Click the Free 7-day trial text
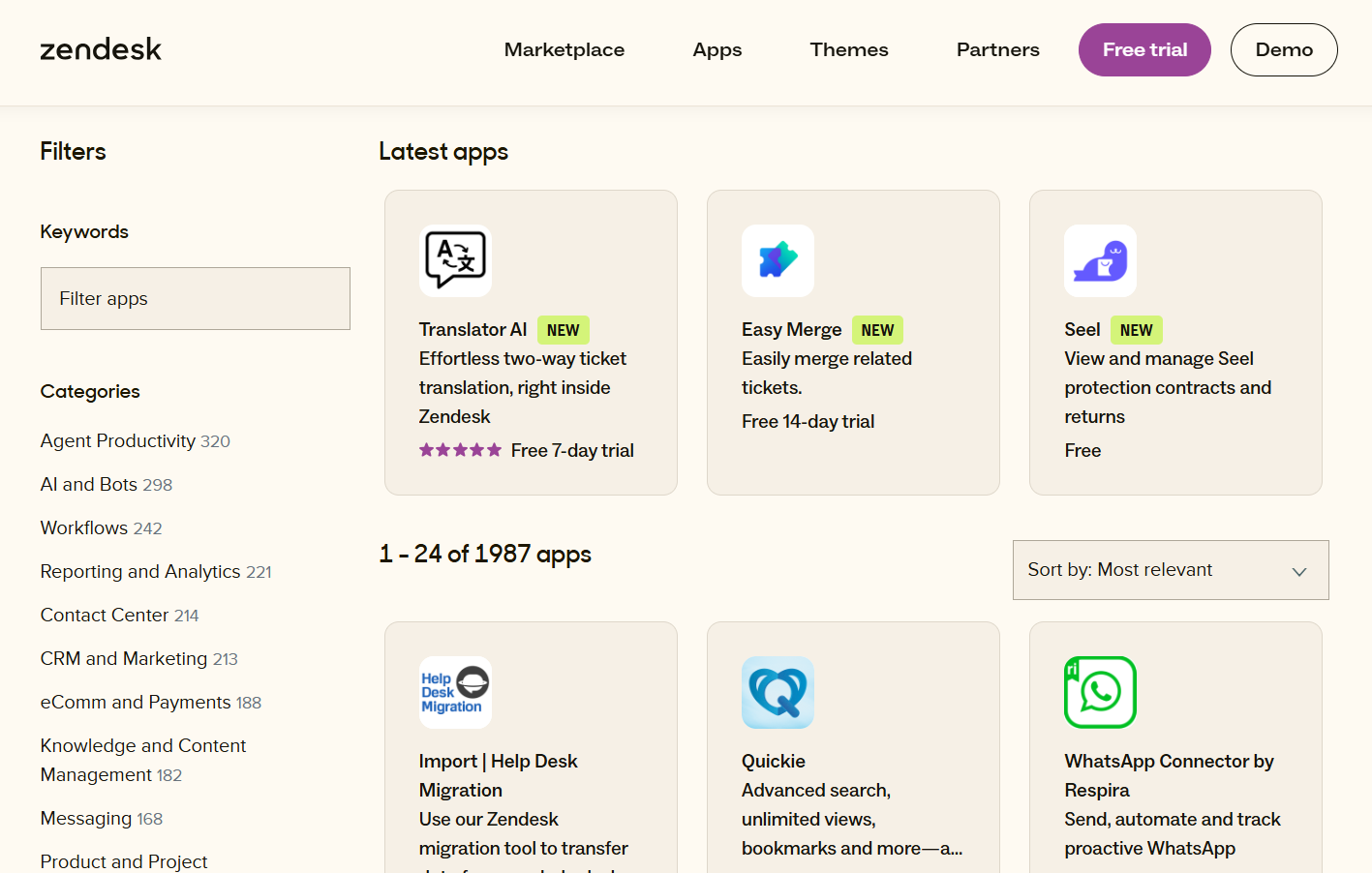This screenshot has width=1372, height=873. click(x=572, y=451)
